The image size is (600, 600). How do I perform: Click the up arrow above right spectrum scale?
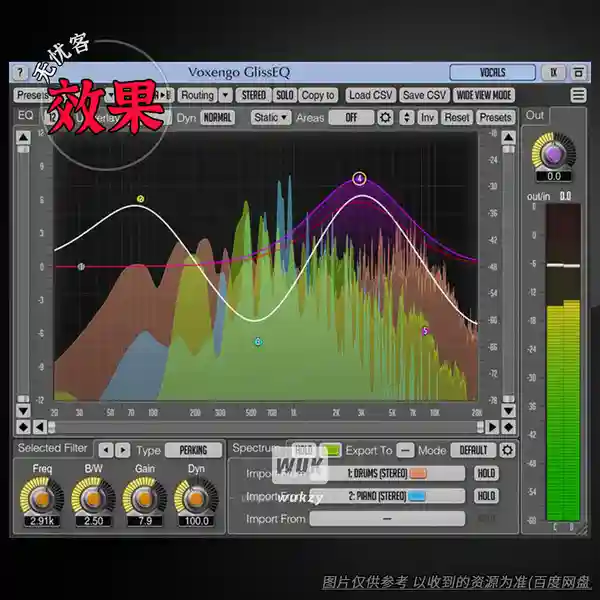tap(509, 137)
